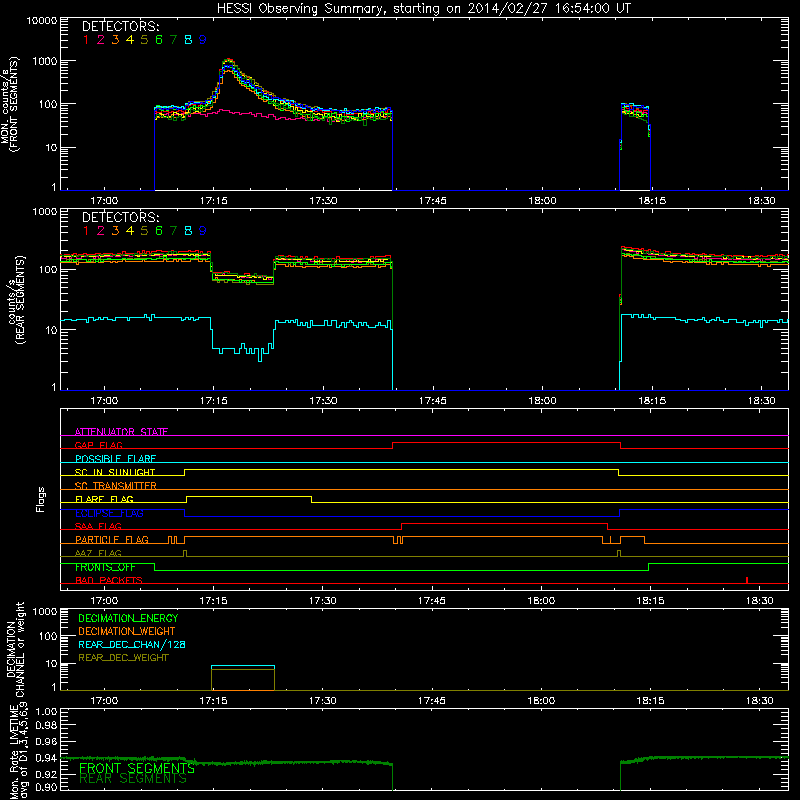The width and height of the screenshot is (800, 800).
Task: Click the HESSI Observing Summary plot title
Action: 423,9
